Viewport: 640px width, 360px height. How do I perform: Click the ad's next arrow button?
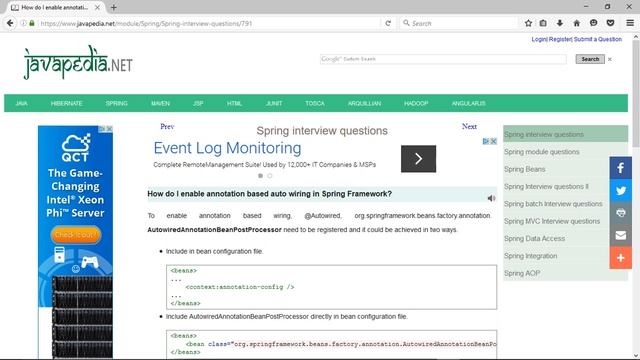coord(418,159)
